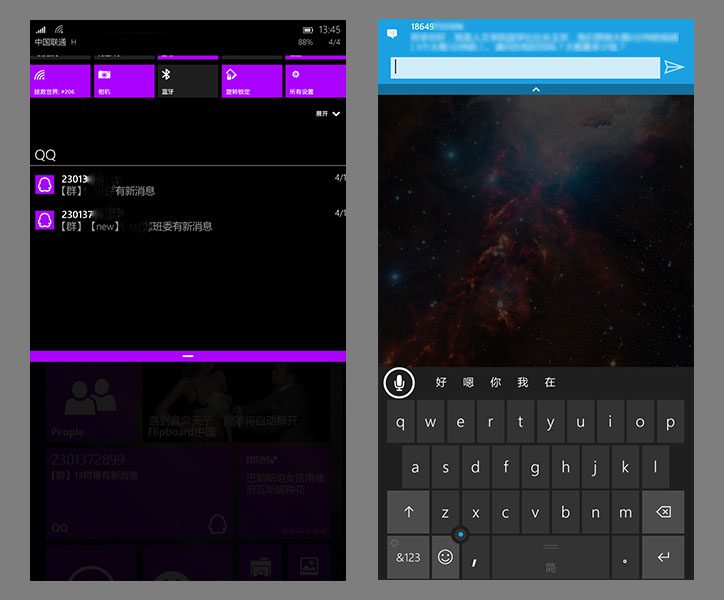Screen dimensions: 724x600
Task: Tap the o key
Action: click(x=640, y=422)
